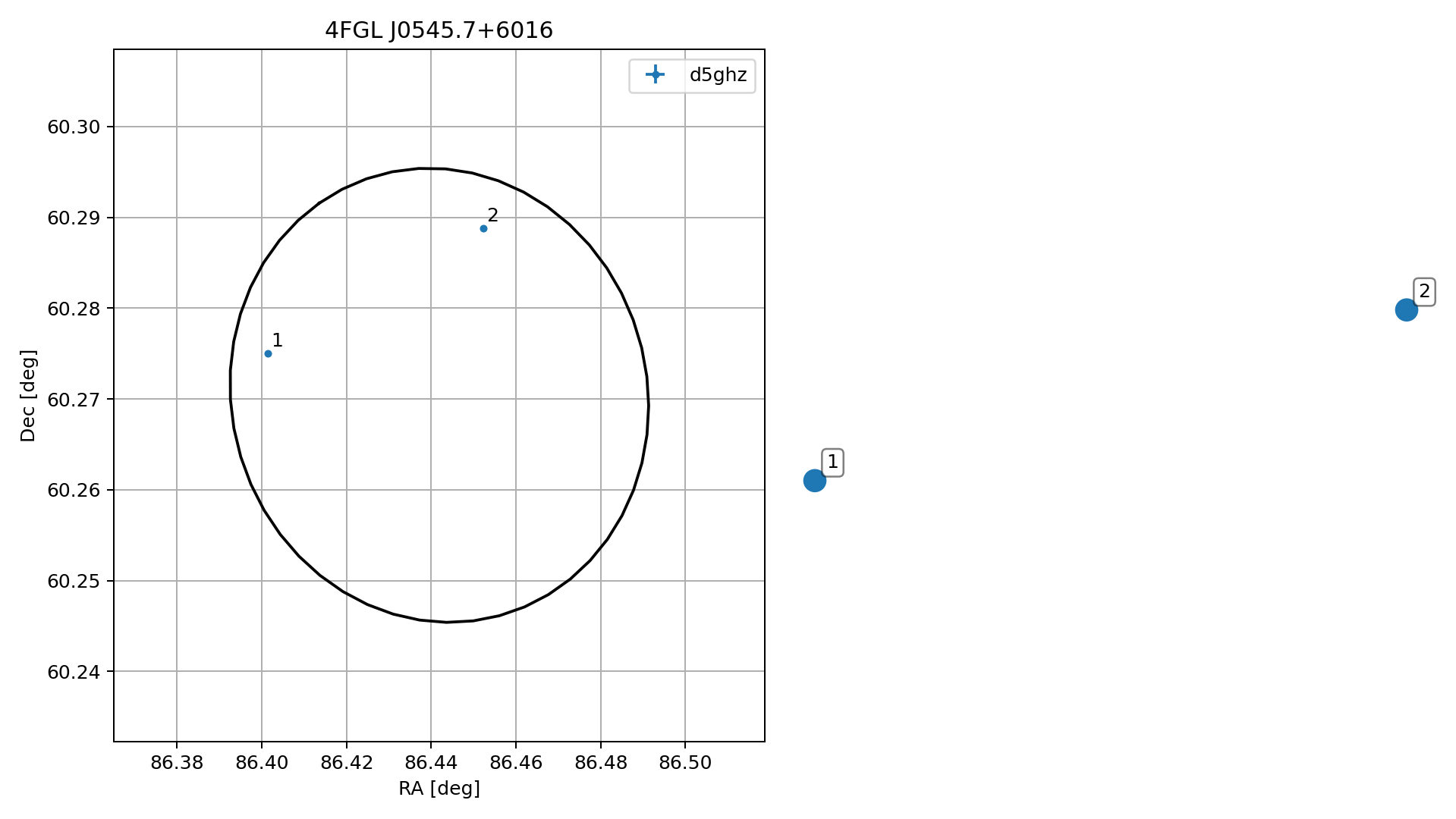Click the 86.44 x-axis tick label
The width and height of the screenshot is (1456, 819).
point(431,763)
